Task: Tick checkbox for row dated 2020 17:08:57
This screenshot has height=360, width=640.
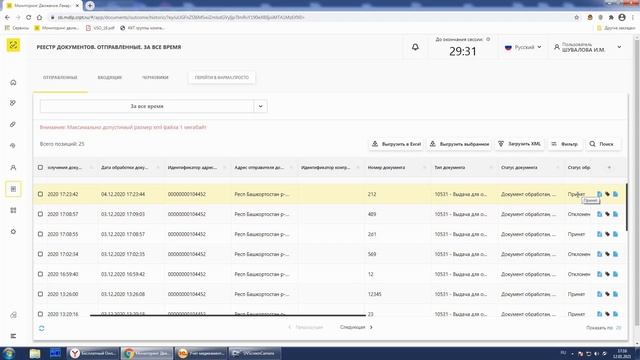Action: click(40, 214)
